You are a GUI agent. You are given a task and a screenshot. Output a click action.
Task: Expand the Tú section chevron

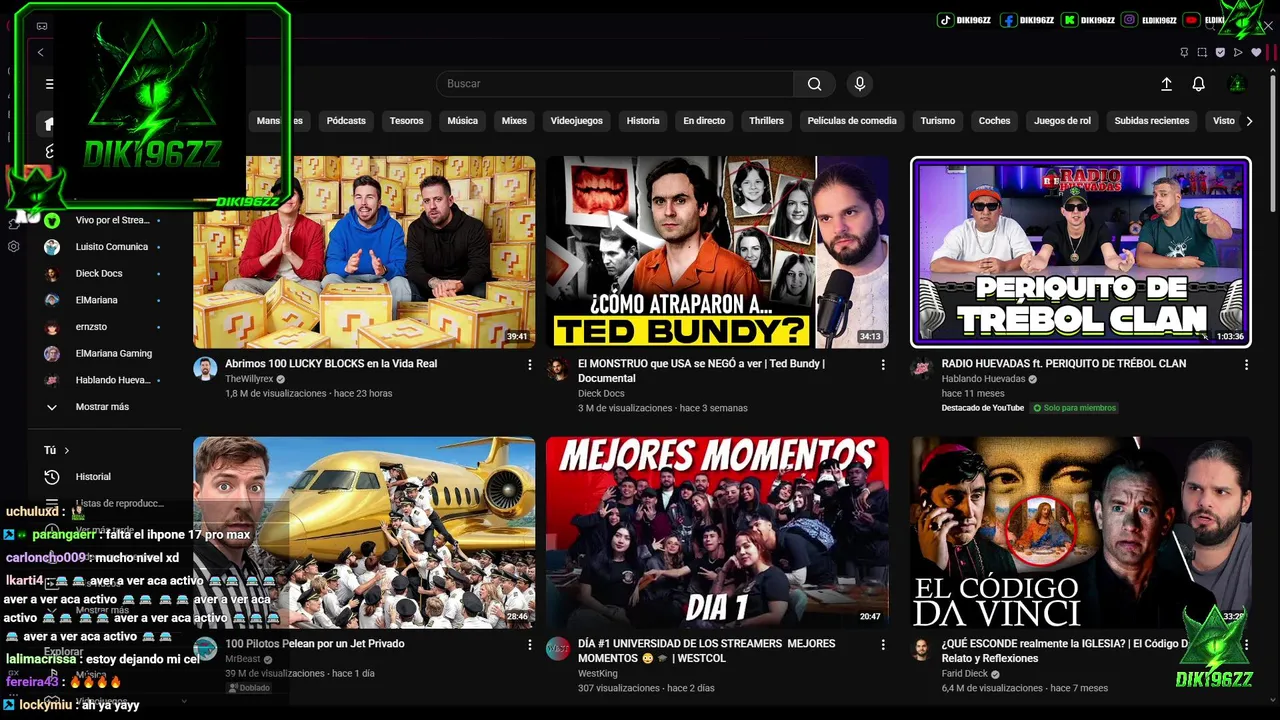67,450
